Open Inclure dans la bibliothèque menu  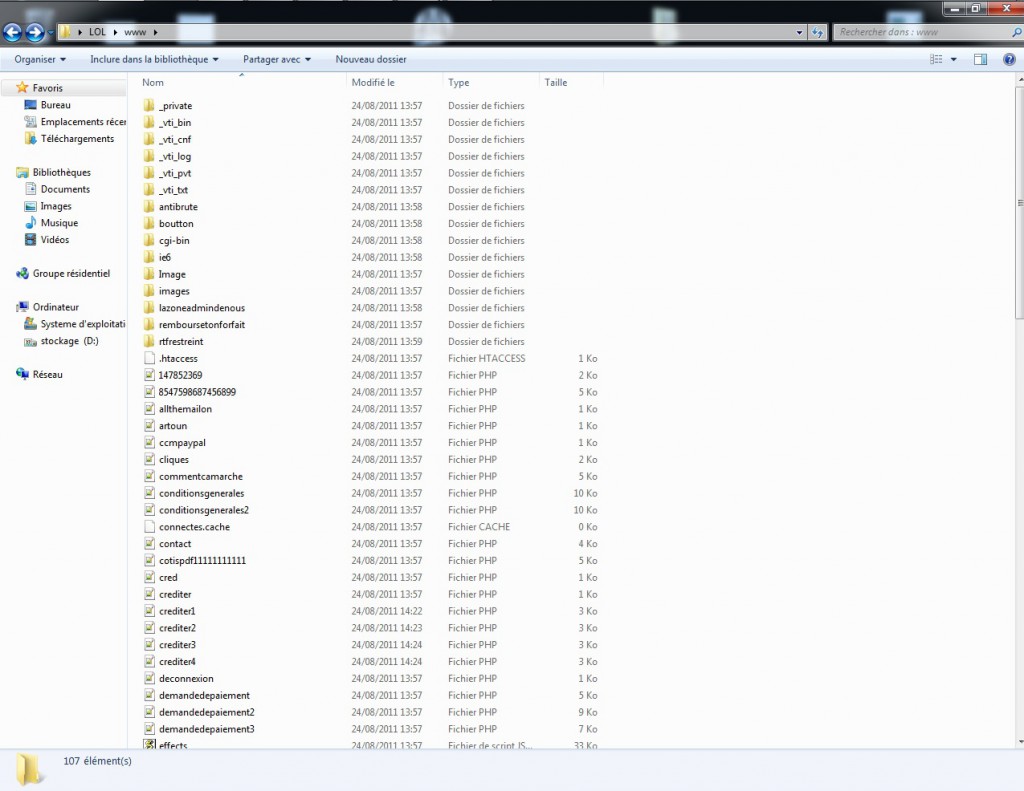pos(154,59)
